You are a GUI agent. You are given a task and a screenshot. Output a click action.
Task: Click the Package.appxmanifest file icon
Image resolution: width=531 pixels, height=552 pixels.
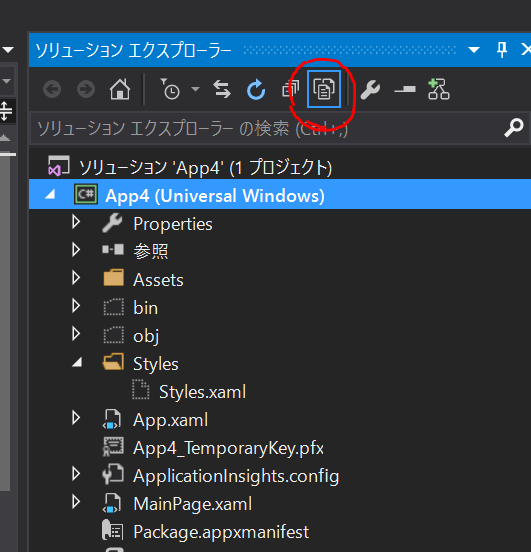113,530
